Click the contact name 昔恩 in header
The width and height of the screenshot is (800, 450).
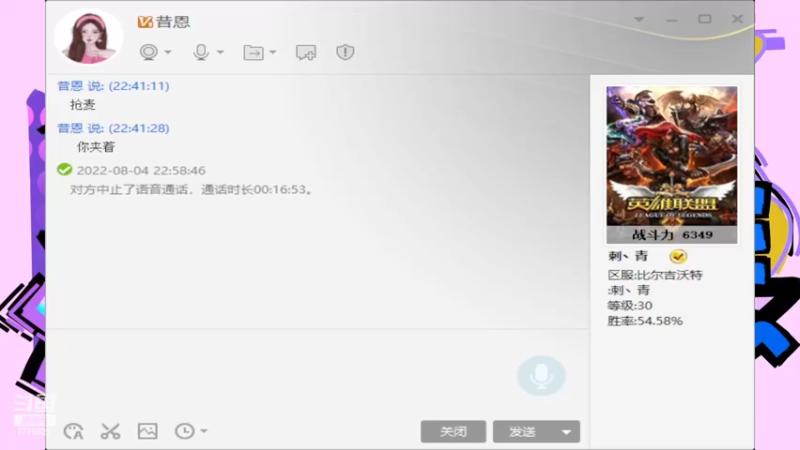tap(173, 21)
